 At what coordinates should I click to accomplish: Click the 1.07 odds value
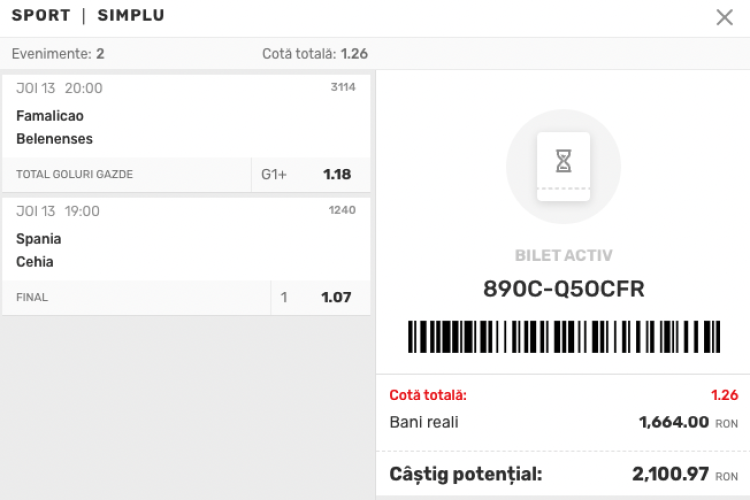tap(336, 297)
